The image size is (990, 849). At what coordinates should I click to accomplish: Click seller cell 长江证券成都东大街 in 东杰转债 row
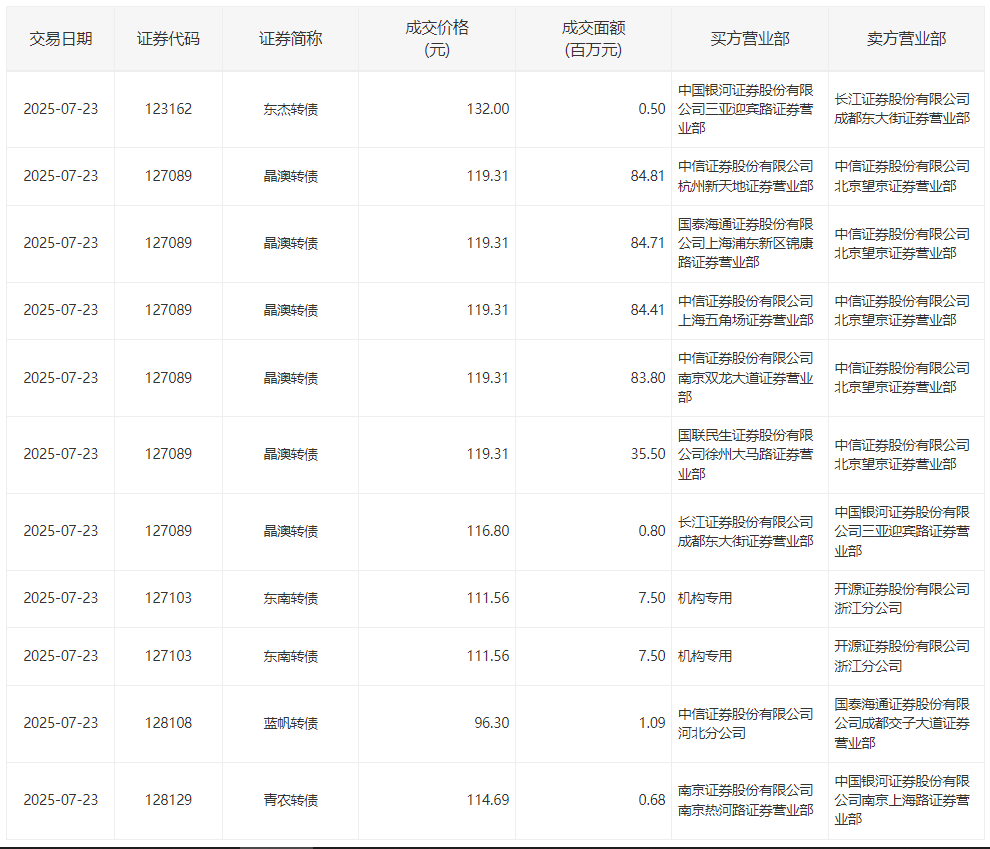[x=902, y=109]
